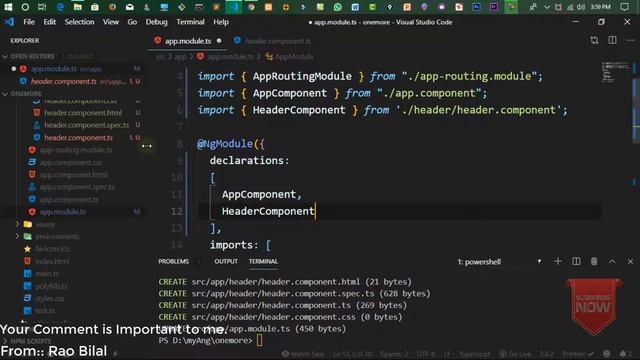
Task: Change the TypeScript language mode in status bar
Action: coord(474,354)
